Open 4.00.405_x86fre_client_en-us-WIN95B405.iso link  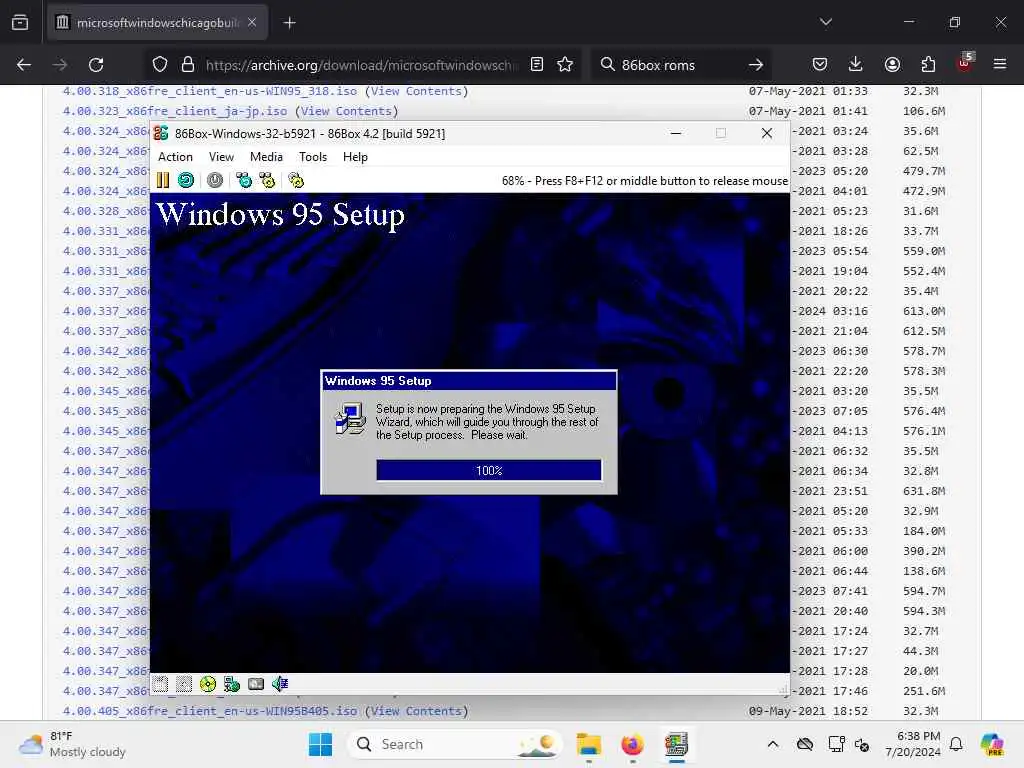(x=210, y=711)
